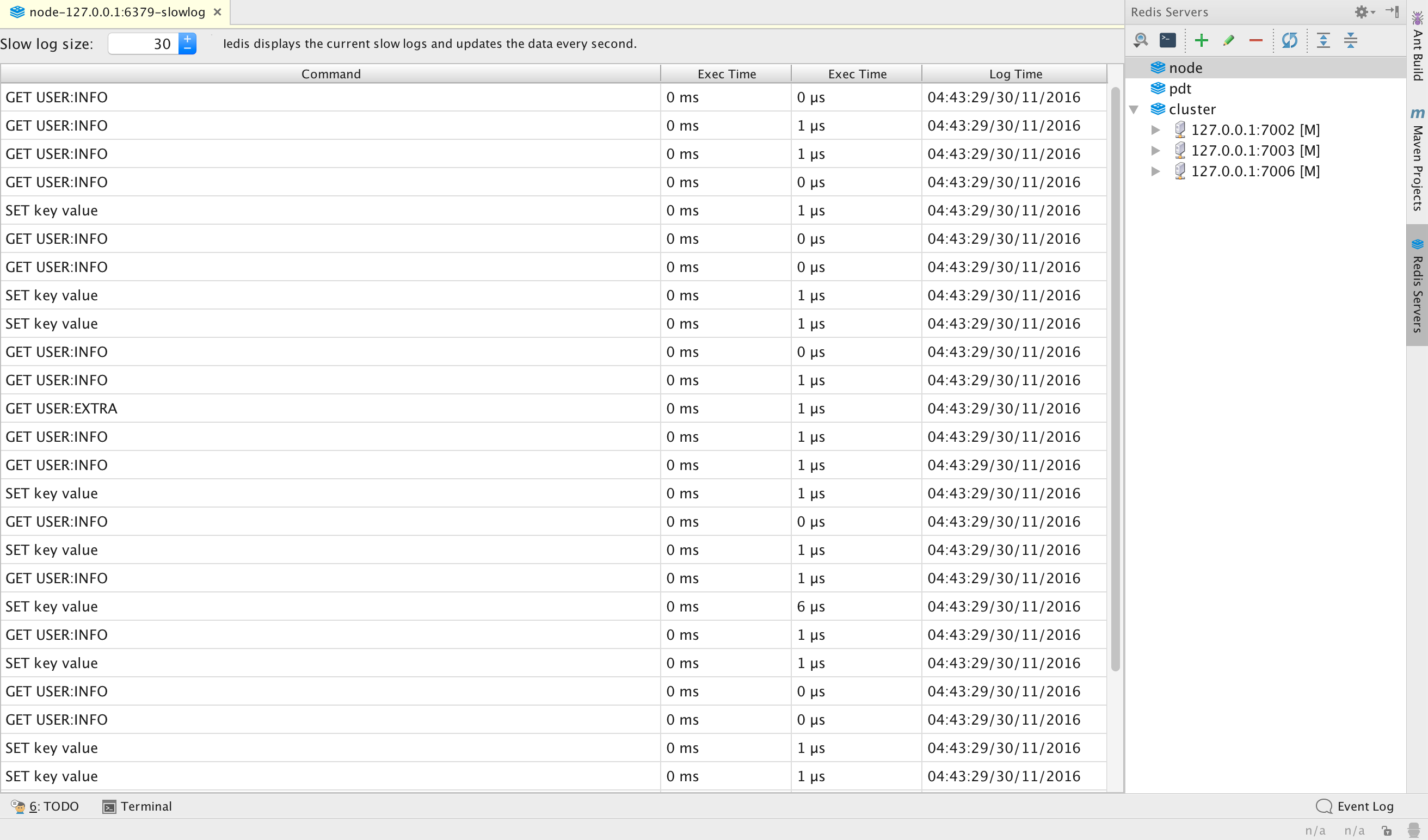Viewport: 1428px width, 840px height.
Task: Edit the server using the green pencil icon
Action: click(1228, 40)
